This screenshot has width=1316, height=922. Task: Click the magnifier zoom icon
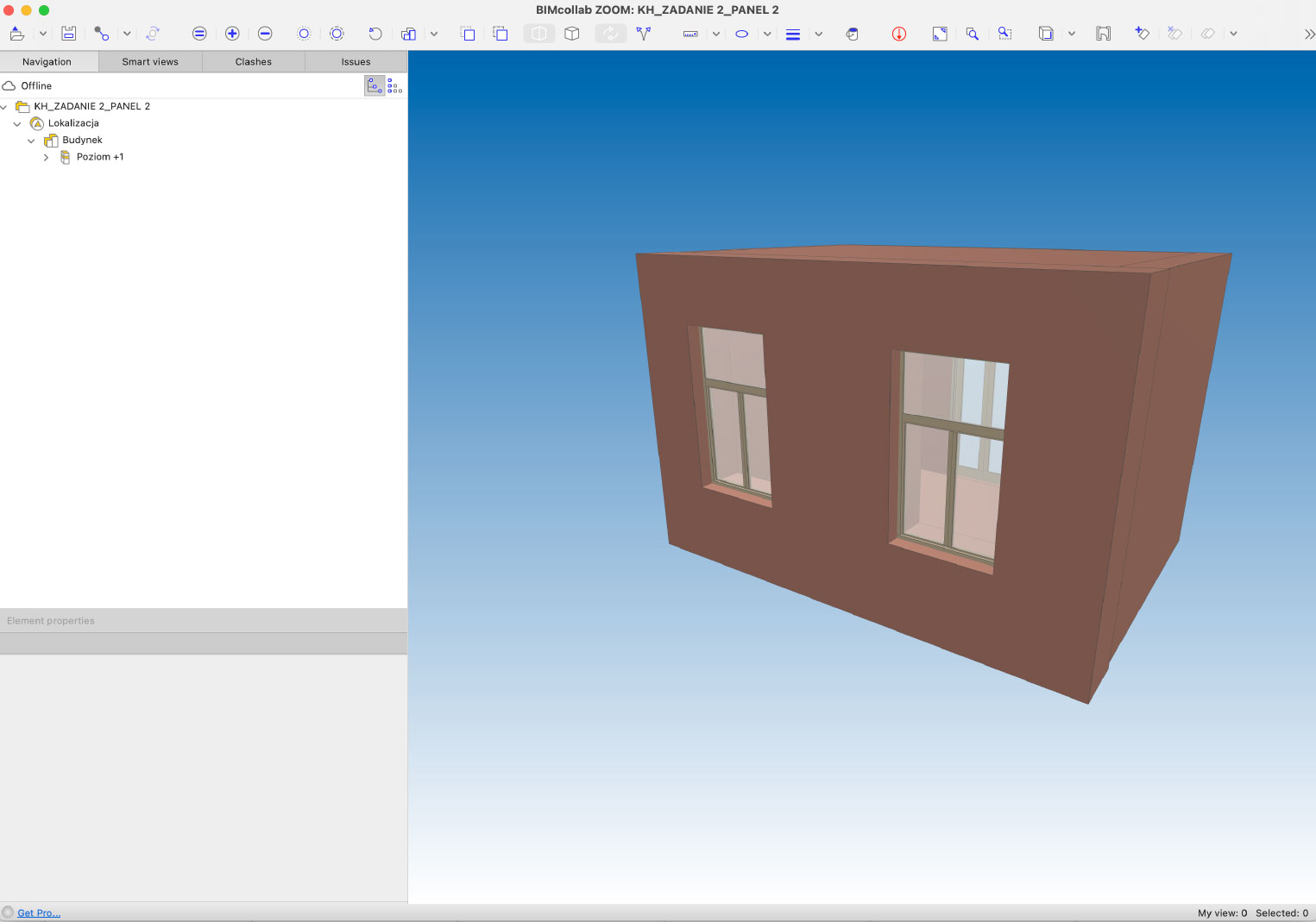click(972, 34)
